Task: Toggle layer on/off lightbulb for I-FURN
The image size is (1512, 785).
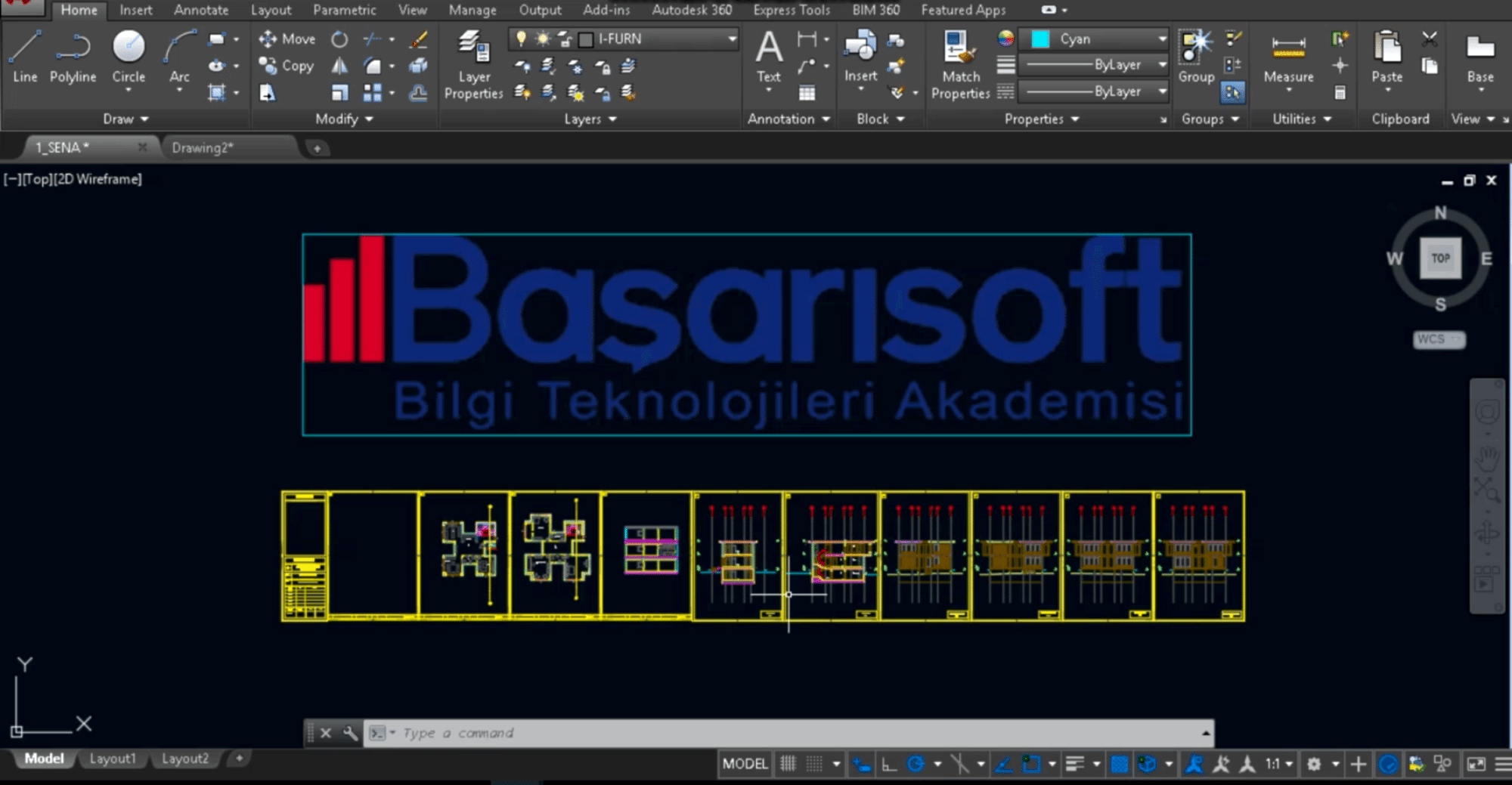Action: (521, 39)
